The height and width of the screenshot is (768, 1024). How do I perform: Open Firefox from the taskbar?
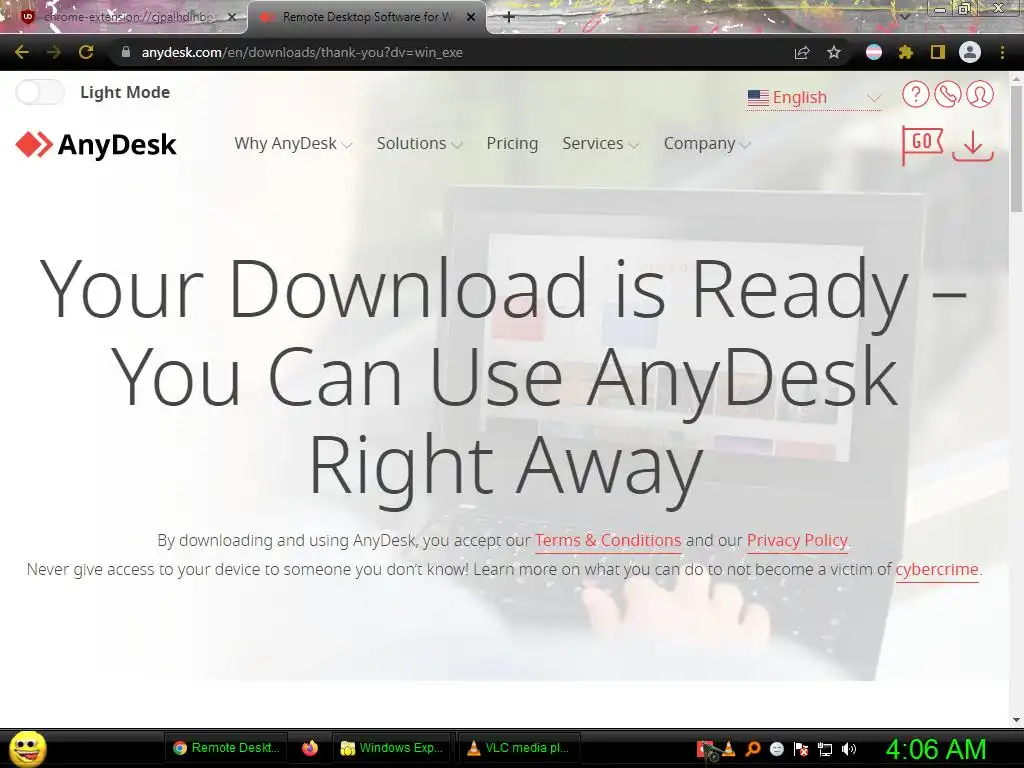click(x=310, y=748)
